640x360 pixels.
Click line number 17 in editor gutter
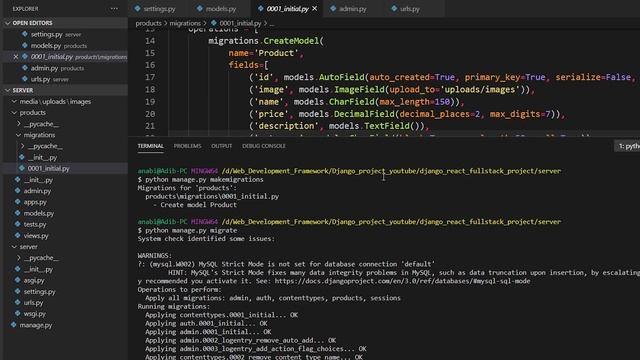(150, 78)
